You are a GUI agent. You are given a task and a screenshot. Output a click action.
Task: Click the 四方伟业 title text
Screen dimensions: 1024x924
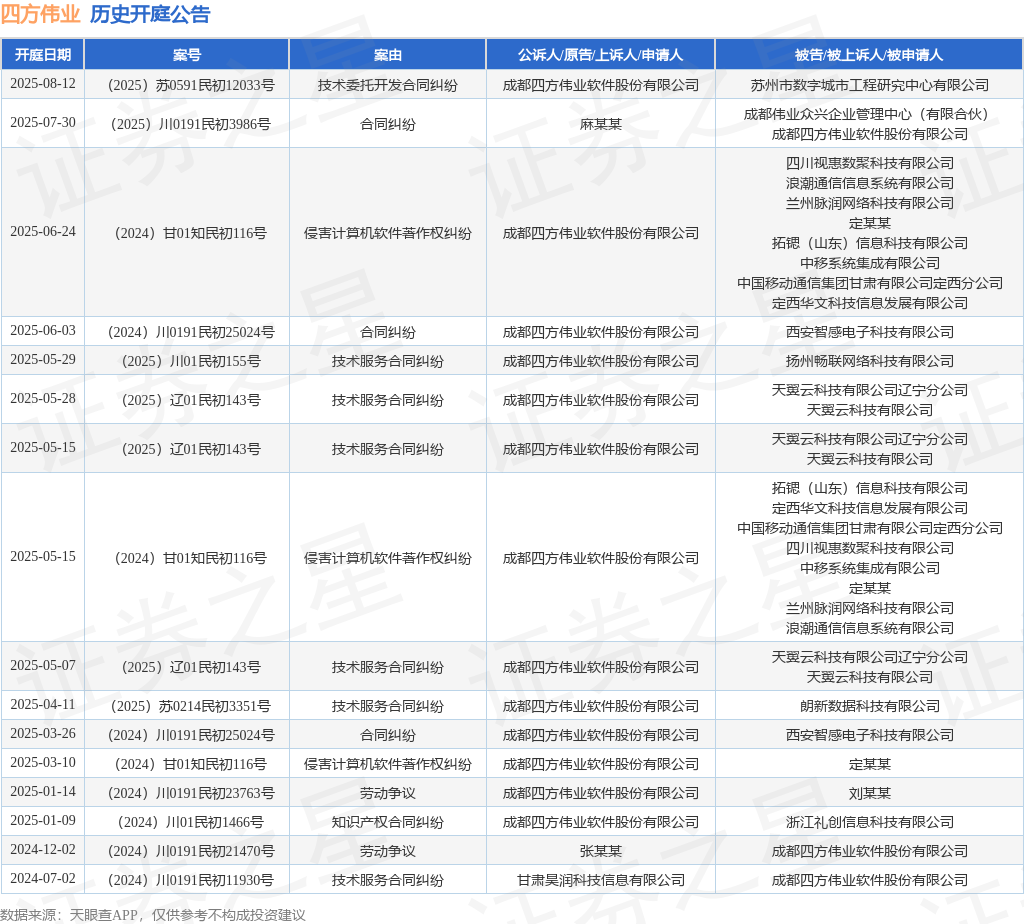pyautogui.click(x=40, y=14)
